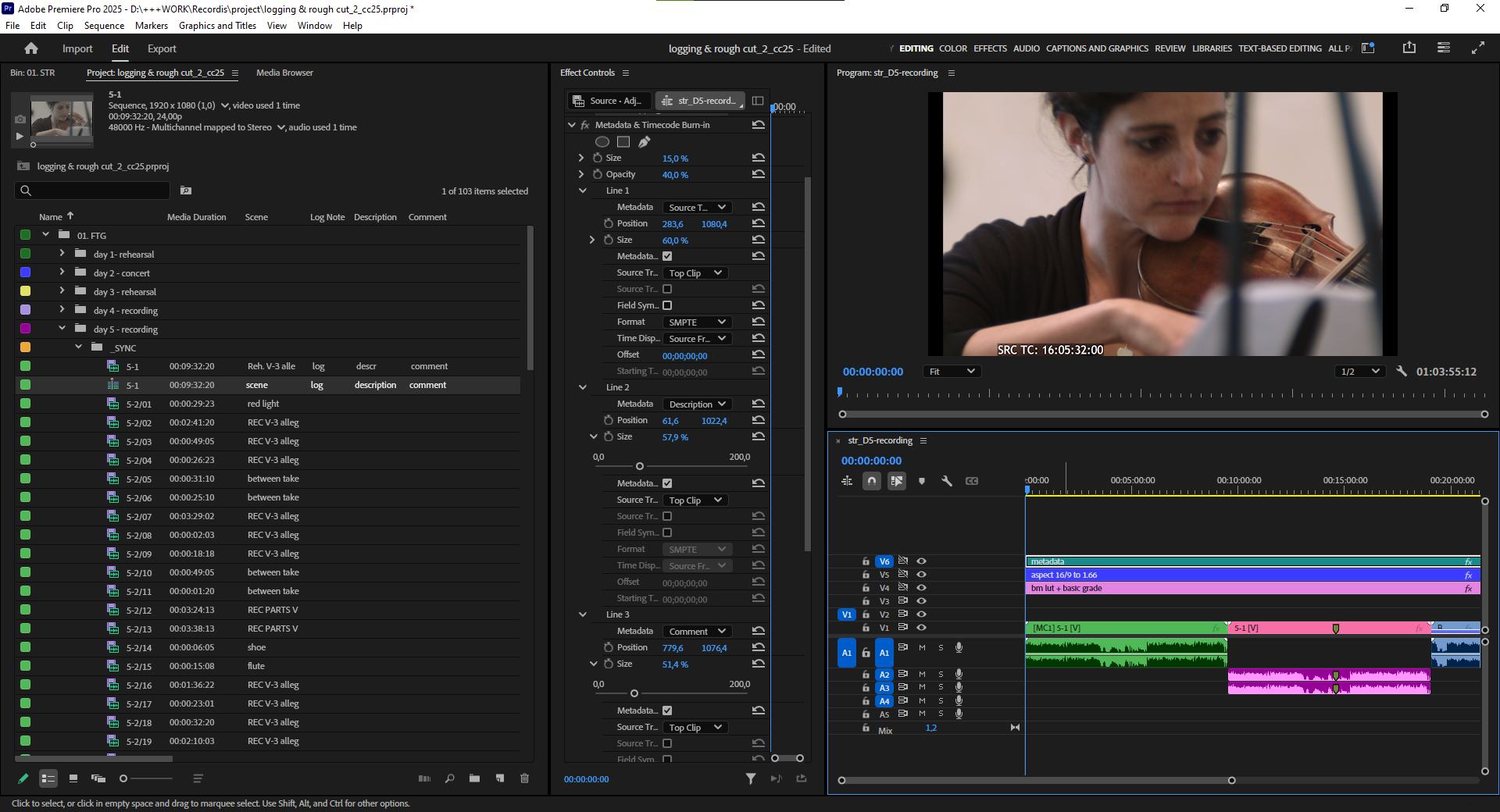Expand the day 2 - concert bin
Image resolution: width=1500 pixels, height=812 pixels.
(61, 272)
